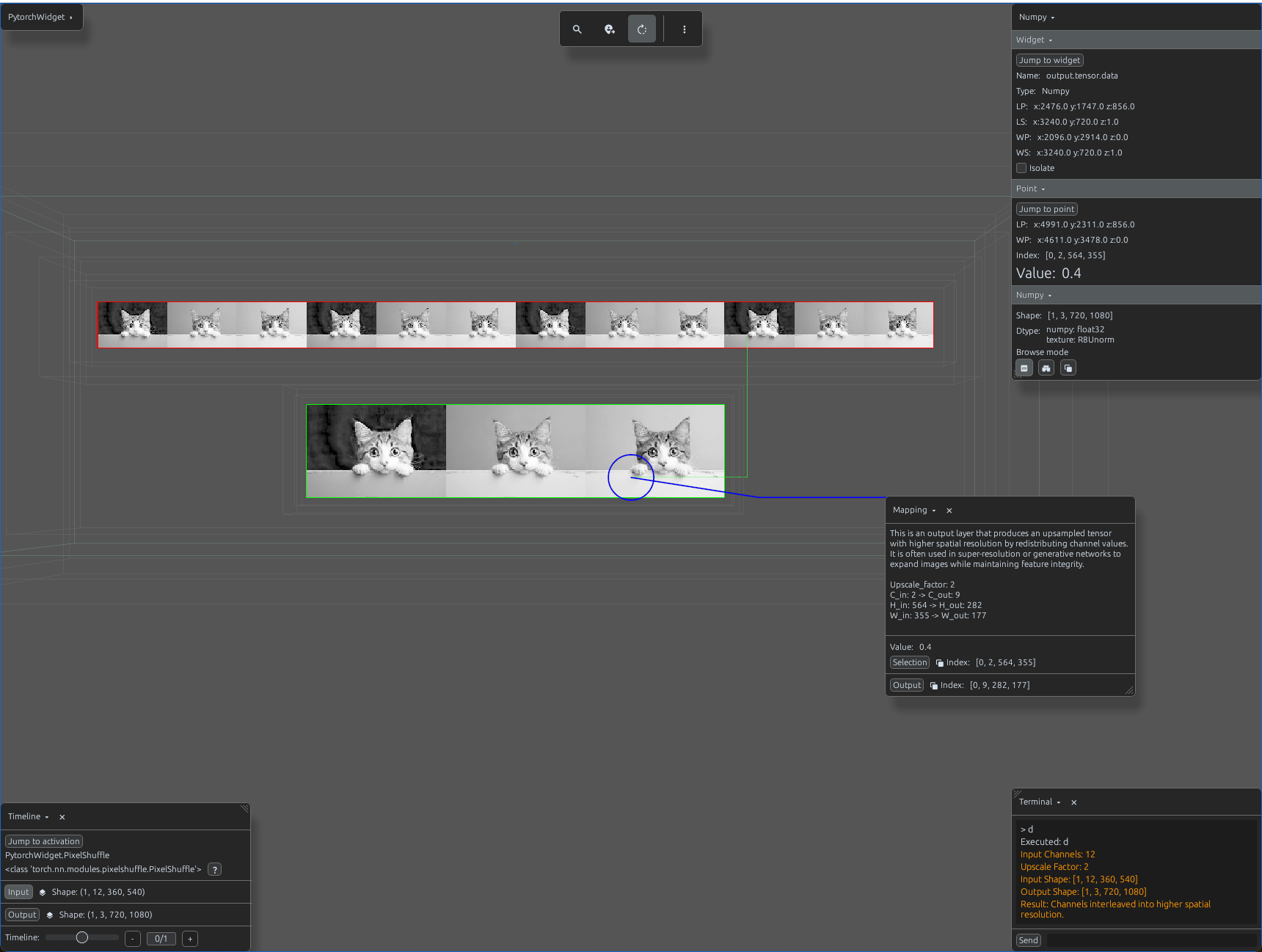This screenshot has width=1262, height=952.
Task: Open the Terminal panel dropdown
Action: 1040,802
